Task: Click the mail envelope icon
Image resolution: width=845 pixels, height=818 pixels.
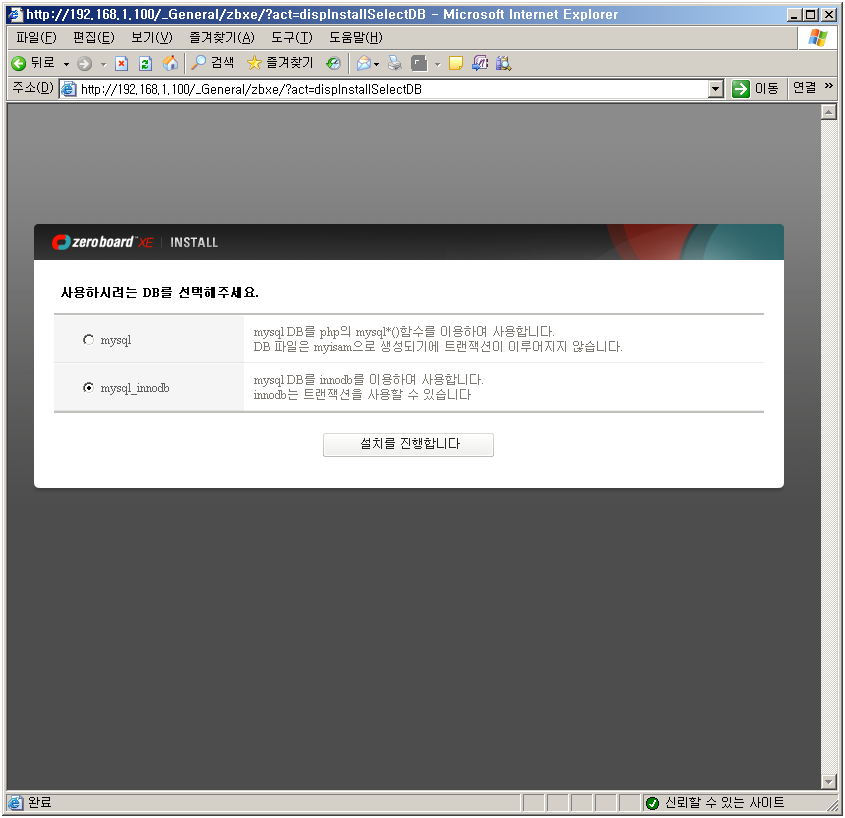Action: pyautogui.click(x=364, y=64)
